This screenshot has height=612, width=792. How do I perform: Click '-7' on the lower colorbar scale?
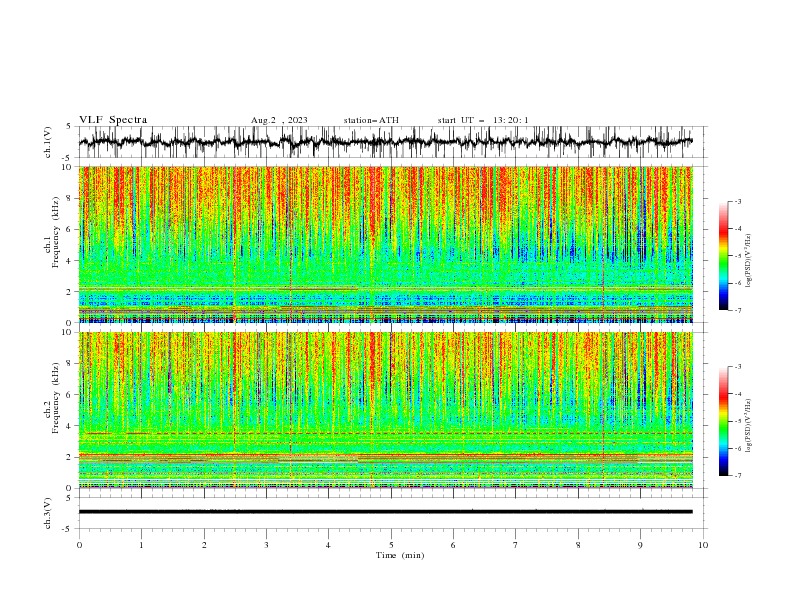click(738, 475)
